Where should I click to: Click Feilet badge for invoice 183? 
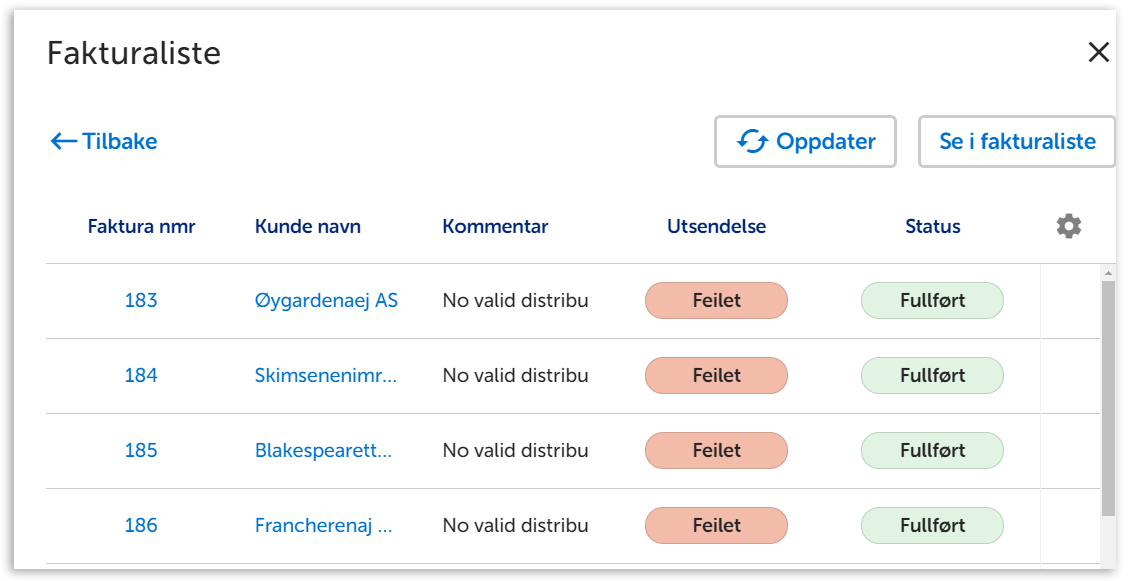point(716,301)
